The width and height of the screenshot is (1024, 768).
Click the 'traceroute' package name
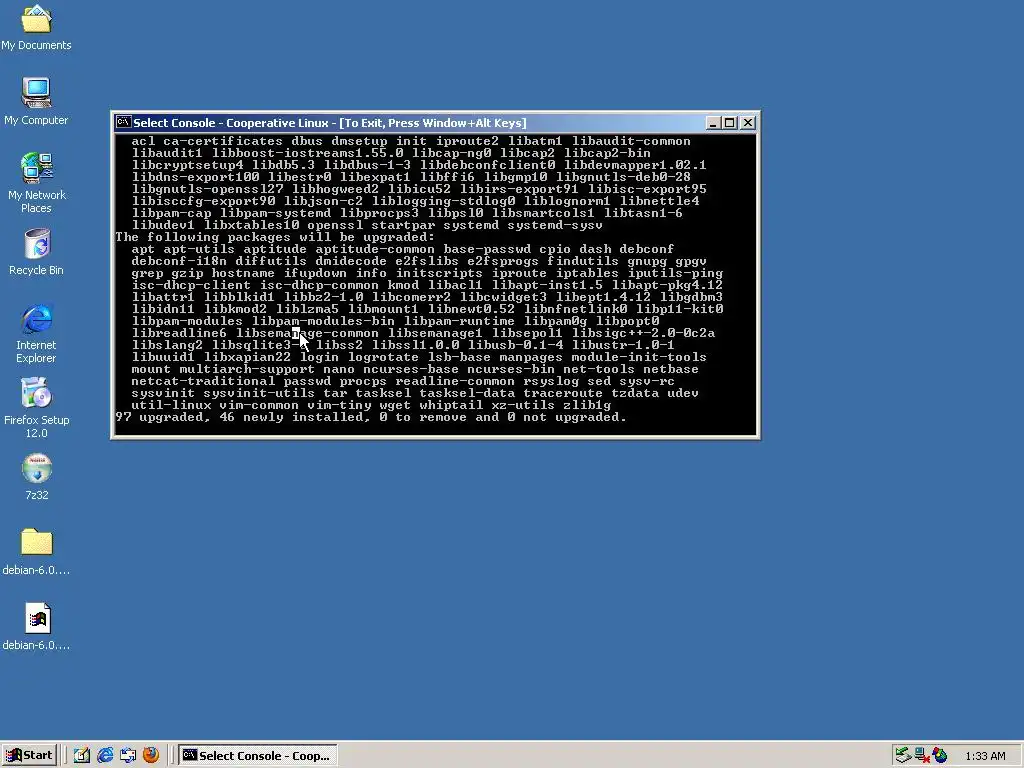[563, 393]
